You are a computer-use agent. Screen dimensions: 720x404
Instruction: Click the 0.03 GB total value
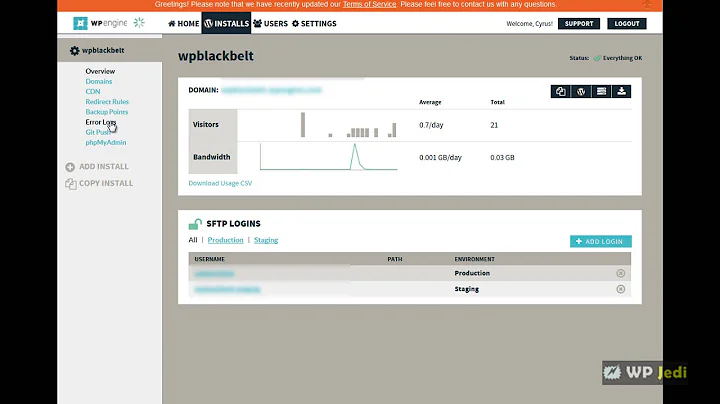(502, 157)
